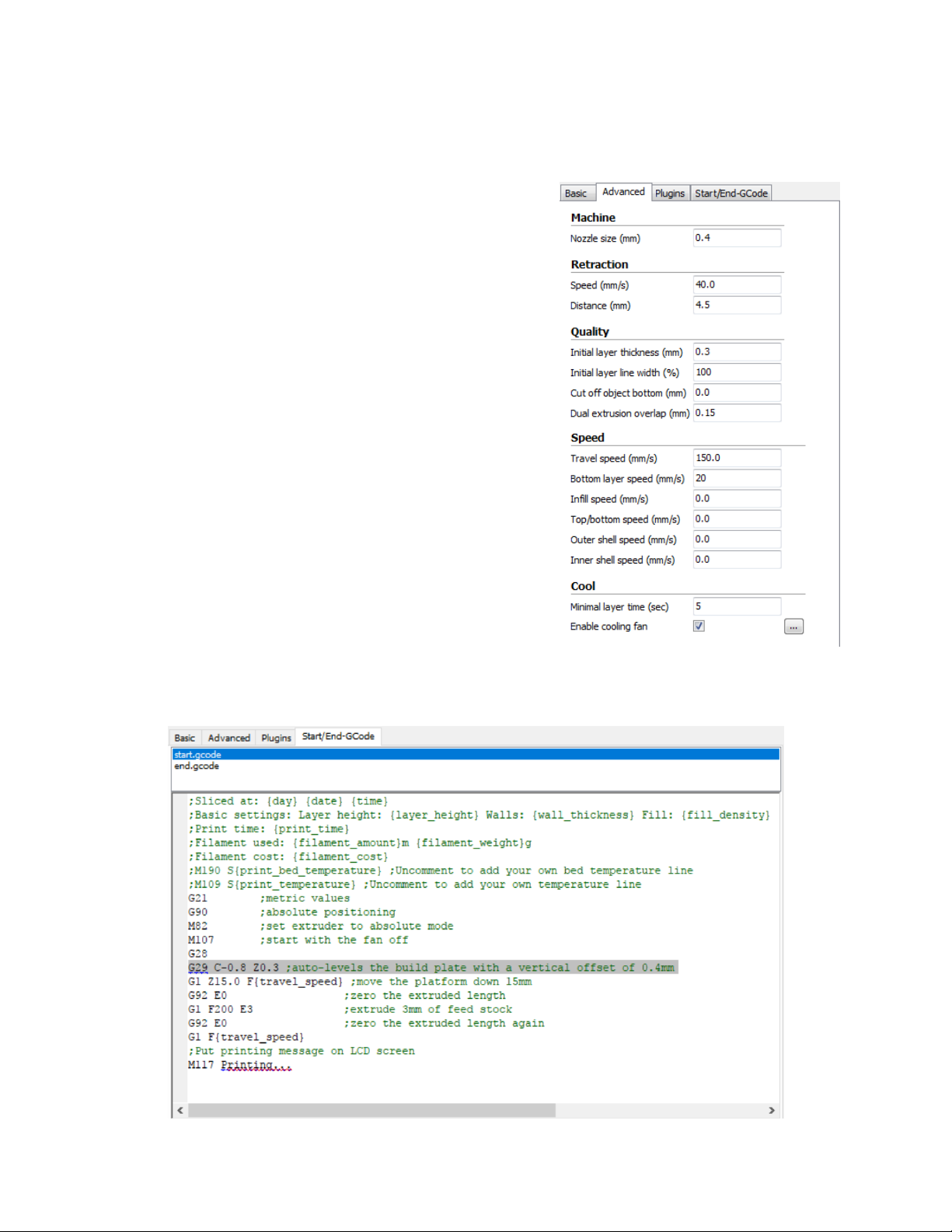Click the ';Basic settings: Layer height' line

coord(479,815)
